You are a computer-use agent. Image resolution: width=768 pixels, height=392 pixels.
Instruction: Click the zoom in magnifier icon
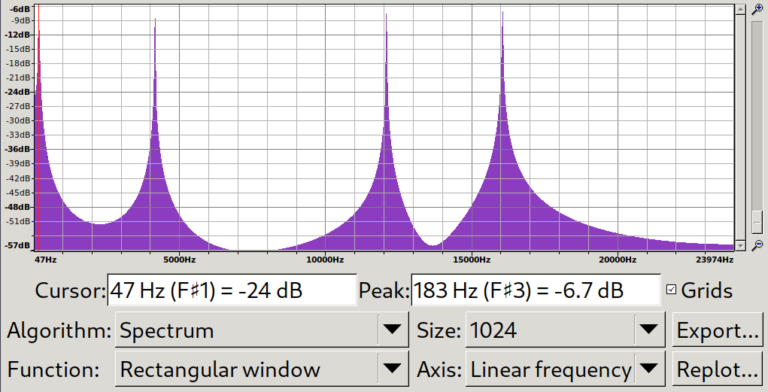click(757, 9)
